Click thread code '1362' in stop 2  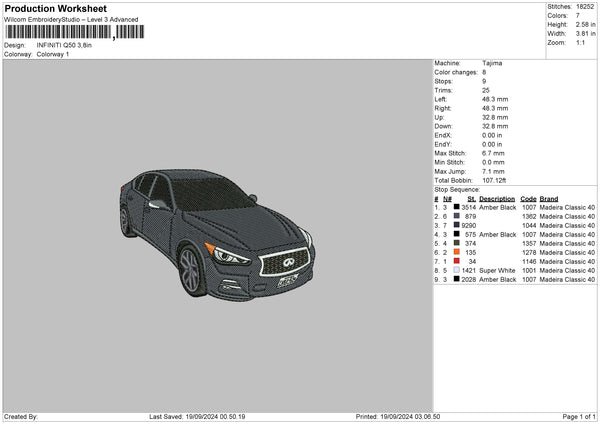[x=529, y=217]
